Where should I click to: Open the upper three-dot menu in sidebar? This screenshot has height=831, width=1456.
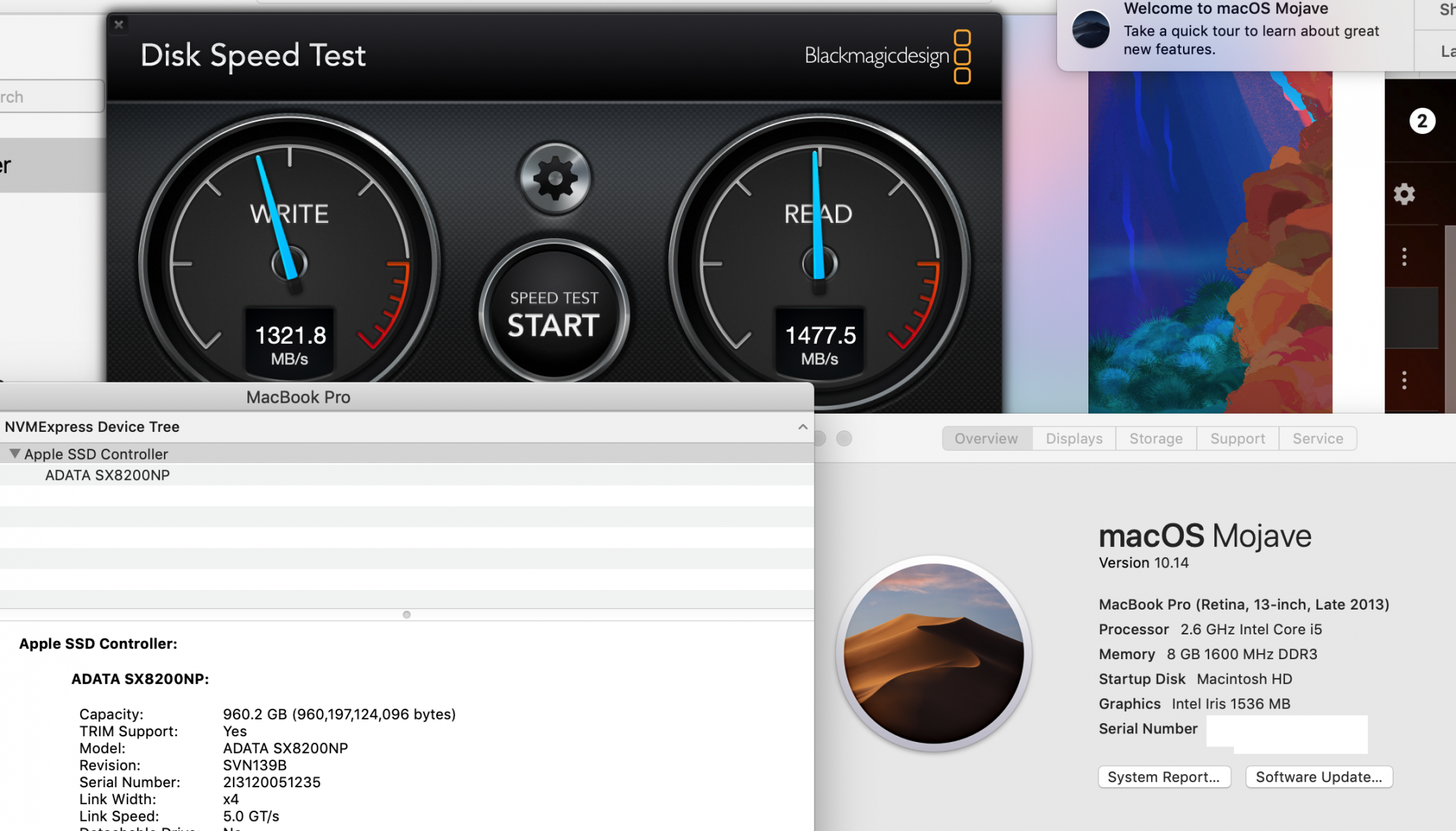(1404, 256)
